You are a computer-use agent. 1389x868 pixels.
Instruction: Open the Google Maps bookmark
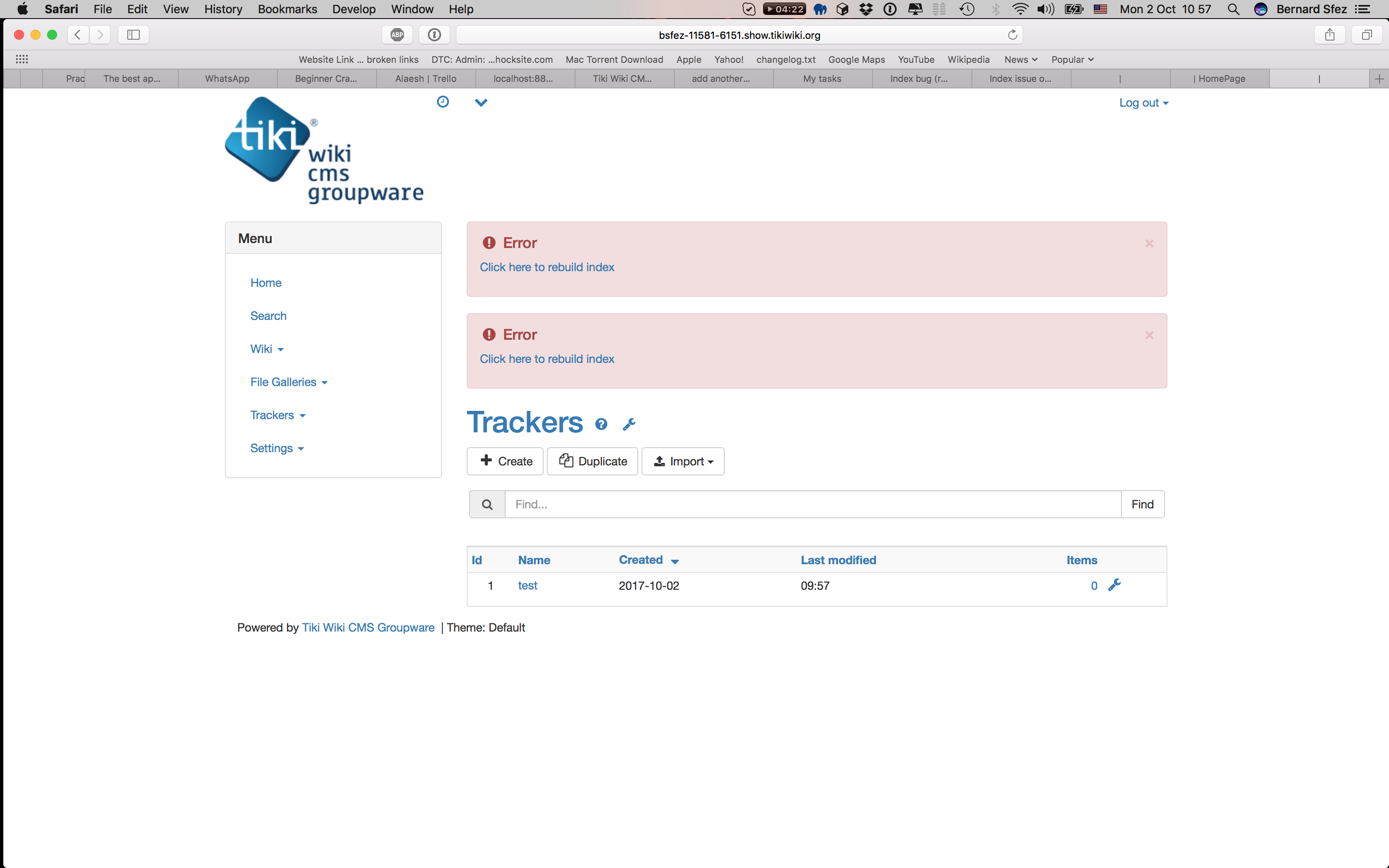(x=857, y=59)
